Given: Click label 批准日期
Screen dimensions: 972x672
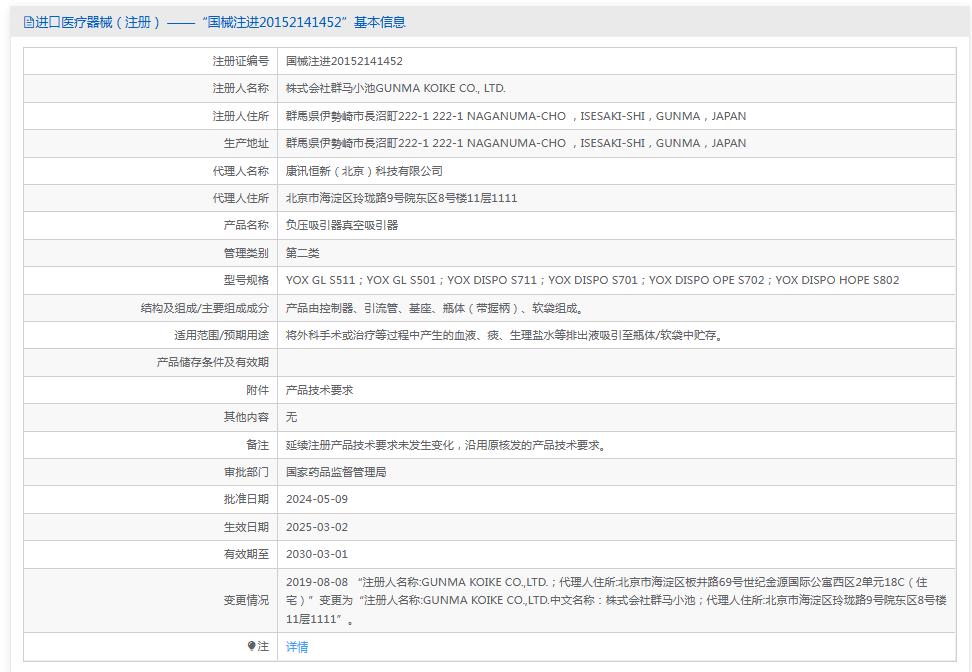Looking at the screenshot, I should click(x=246, y=499).
